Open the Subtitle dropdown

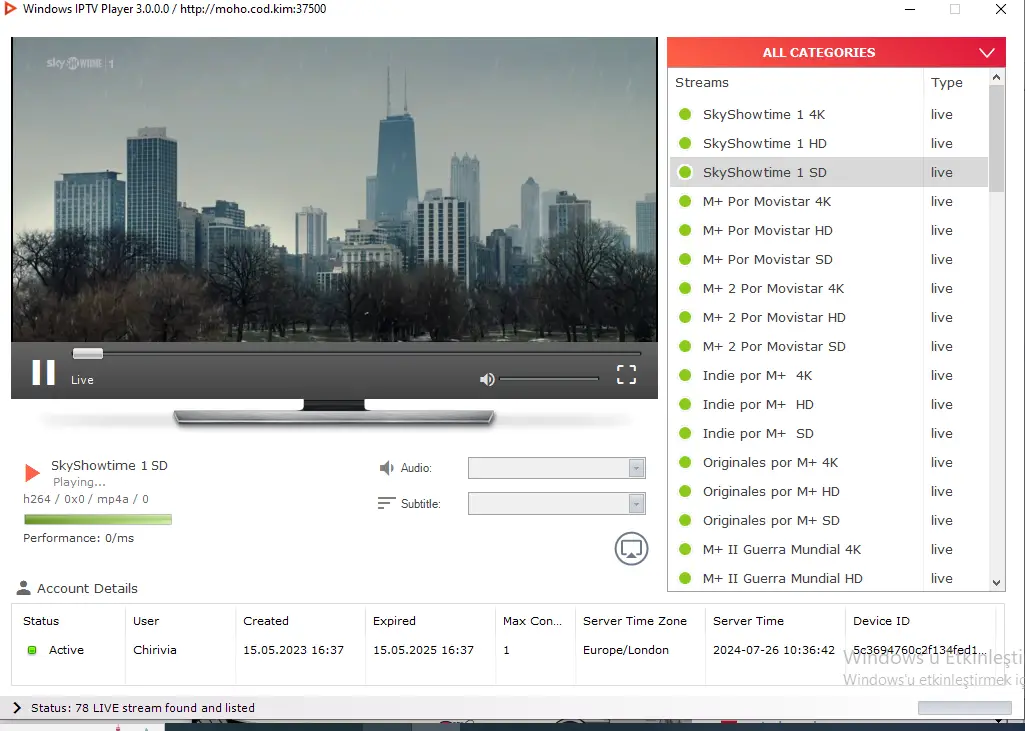click(557, 503)
